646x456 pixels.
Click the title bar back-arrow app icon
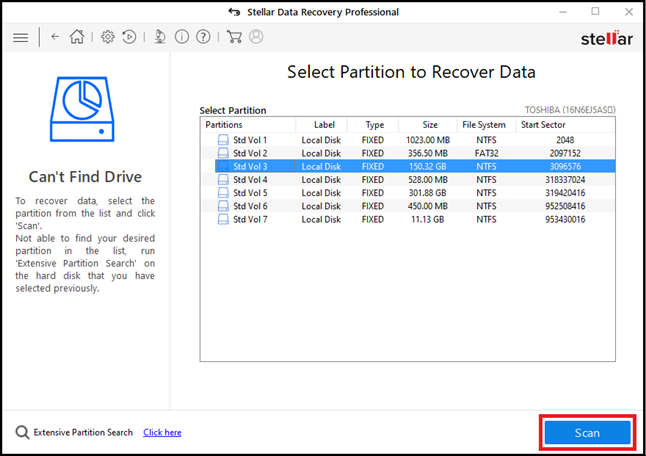[x=234, y=12]
